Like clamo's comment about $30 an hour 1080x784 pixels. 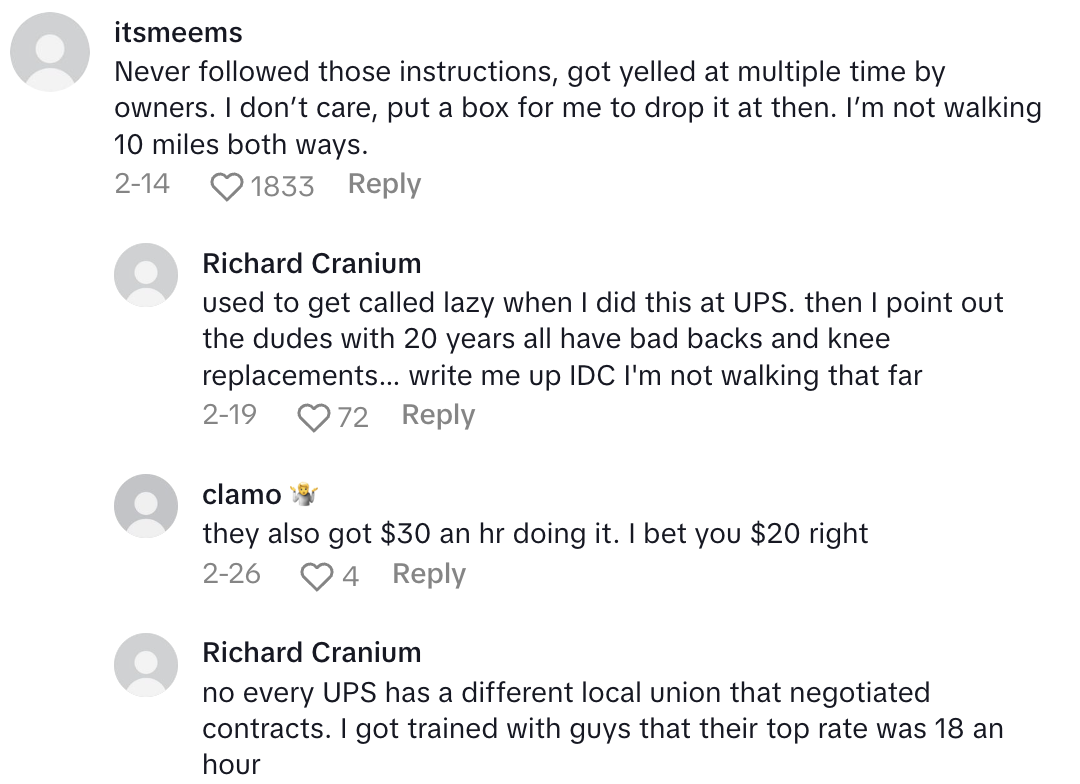[x=316, y=576]
